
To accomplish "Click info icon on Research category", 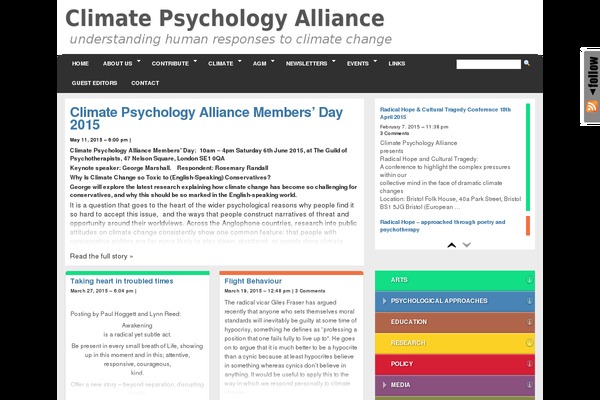I will (x=529, y=343).
